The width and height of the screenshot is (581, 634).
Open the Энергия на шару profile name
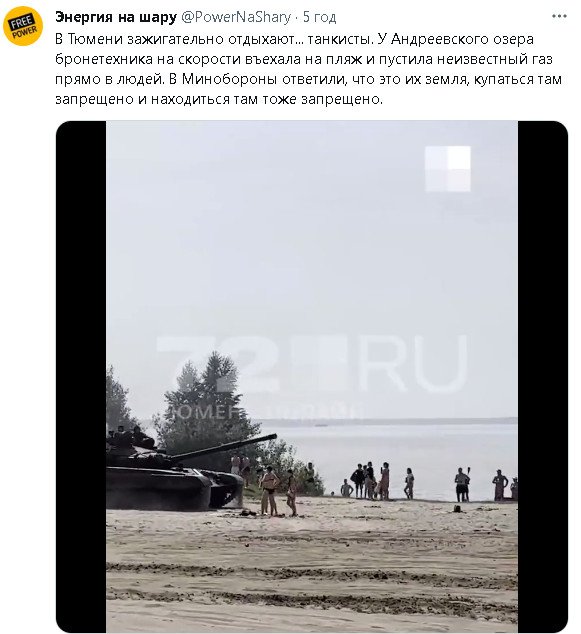coord(116,17)
